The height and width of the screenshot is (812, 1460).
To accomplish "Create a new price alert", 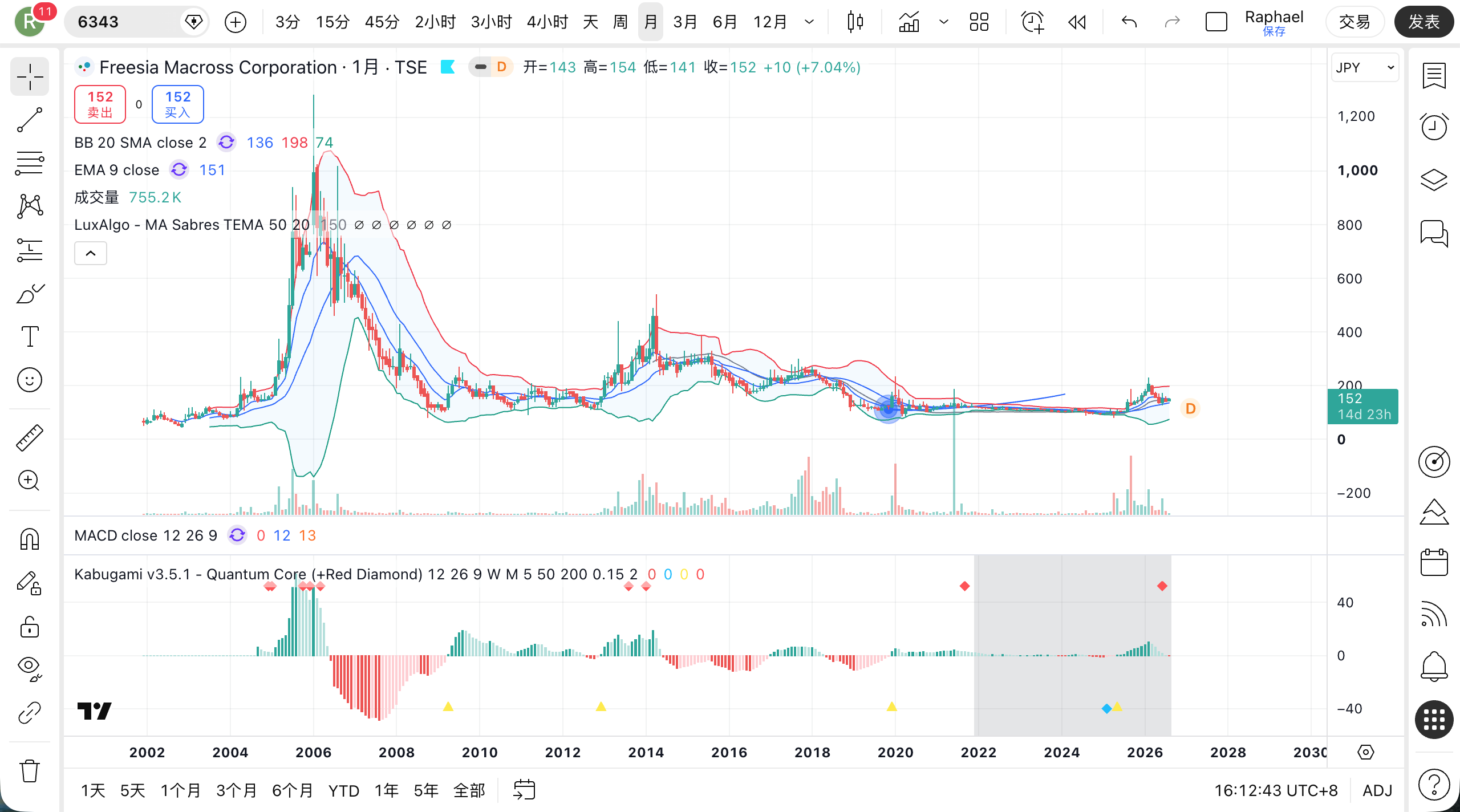I will coord(1032,22).
